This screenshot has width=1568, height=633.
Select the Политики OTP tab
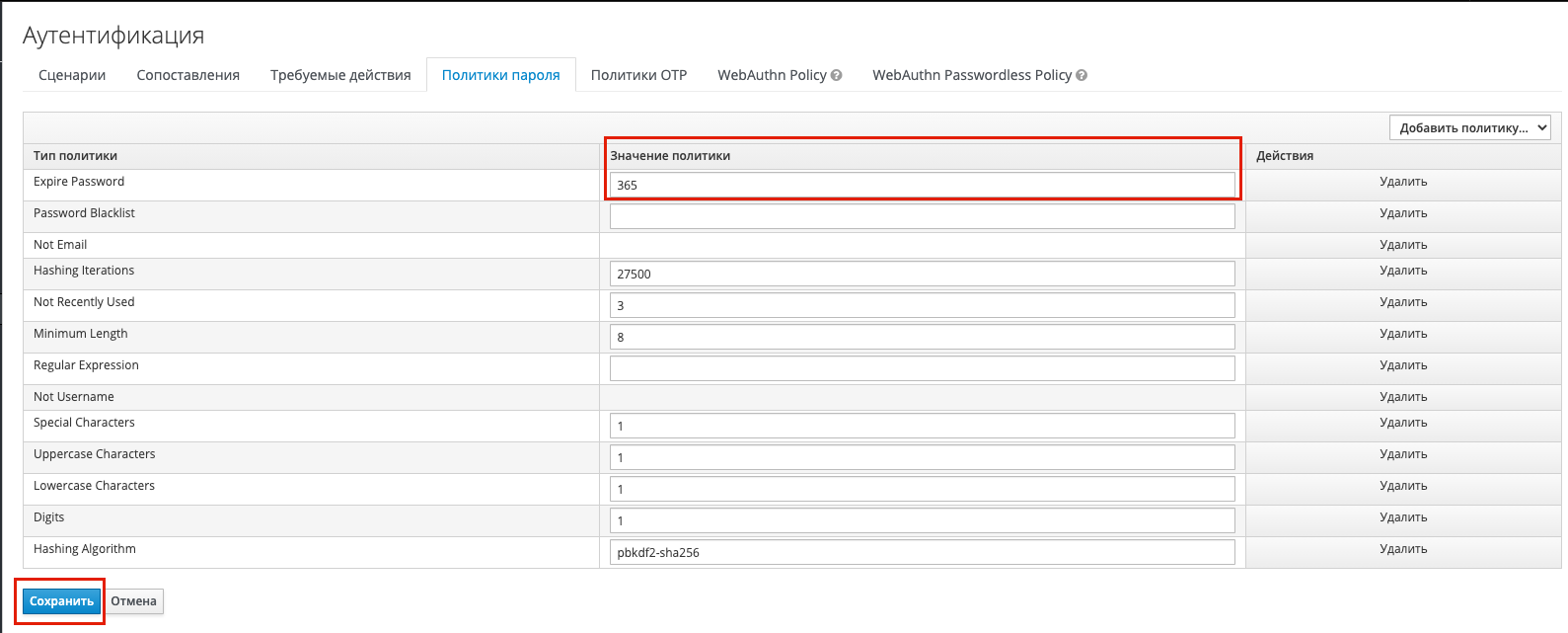pyautogui.click(x=638, y=75)
